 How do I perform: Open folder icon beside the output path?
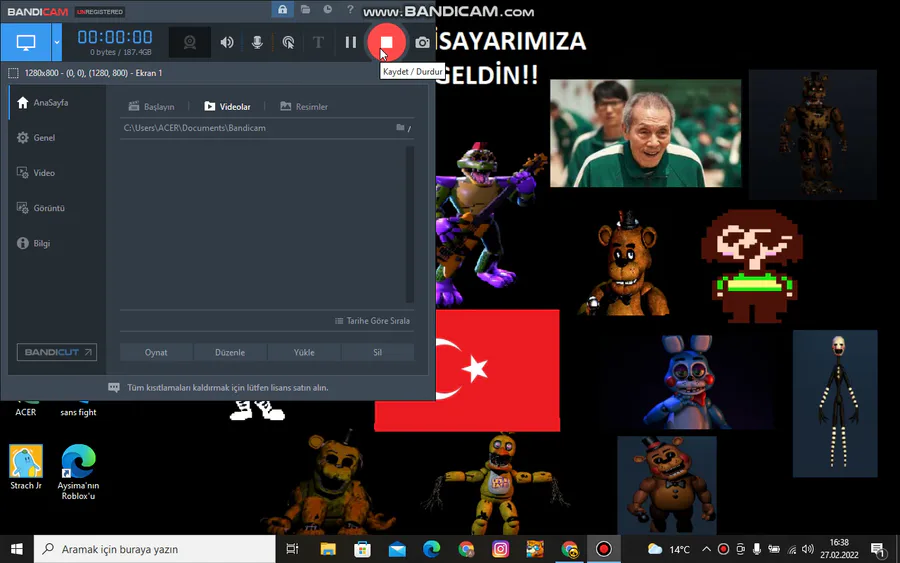[400, 127]
